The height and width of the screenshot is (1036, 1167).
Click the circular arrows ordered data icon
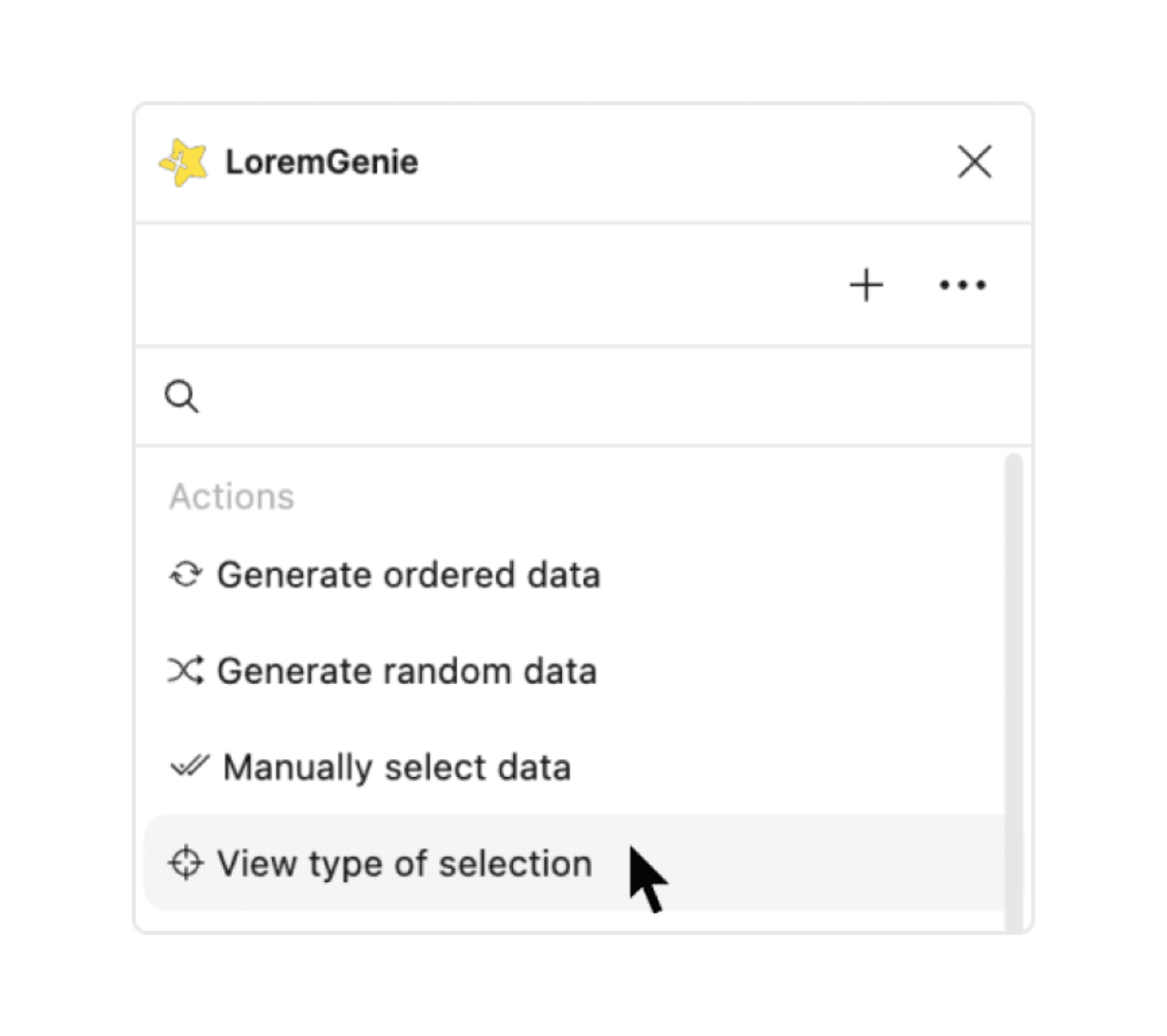point(185,574)
